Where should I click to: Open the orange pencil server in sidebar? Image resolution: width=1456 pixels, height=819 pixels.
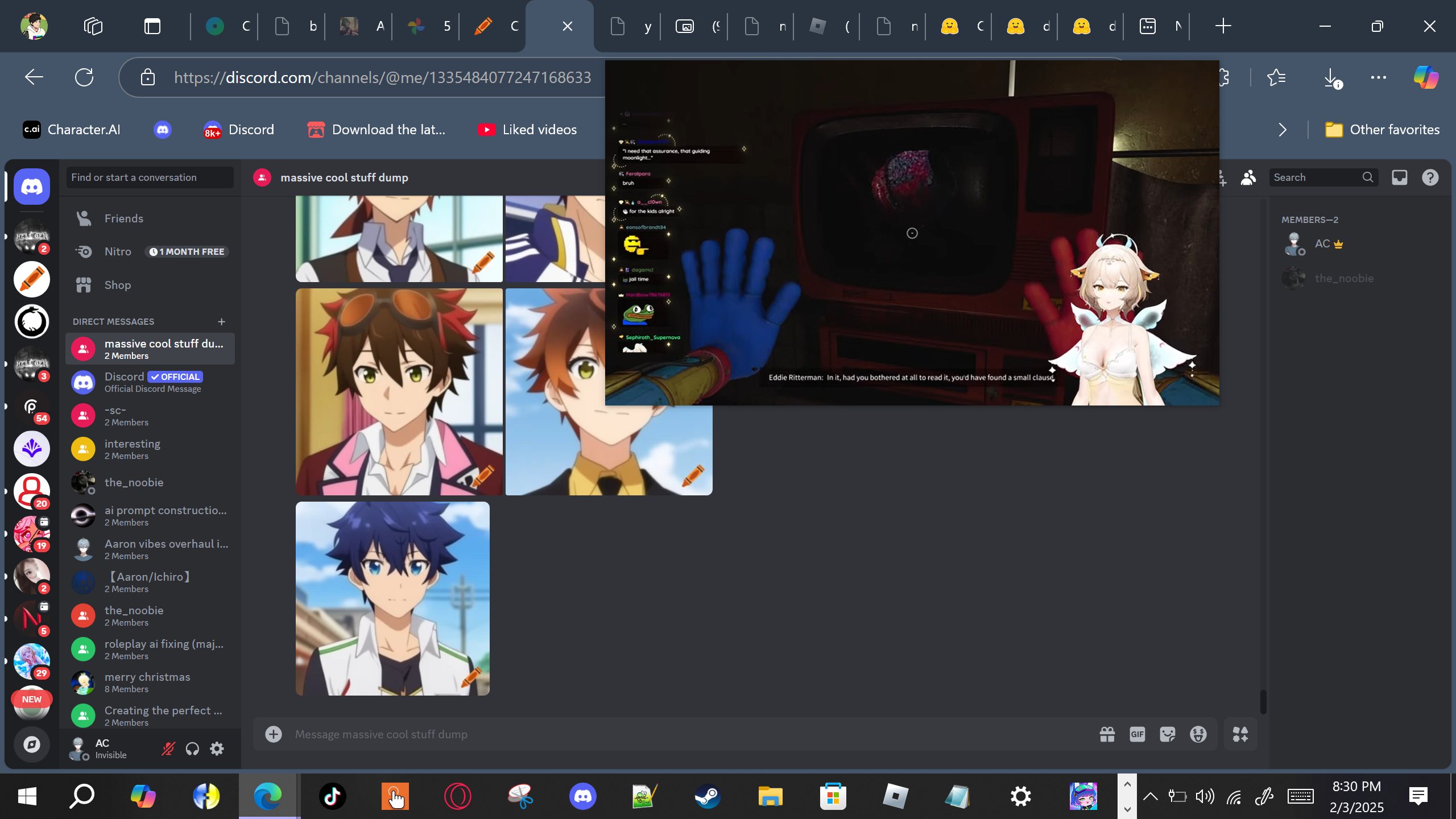[x=32, y=279]
